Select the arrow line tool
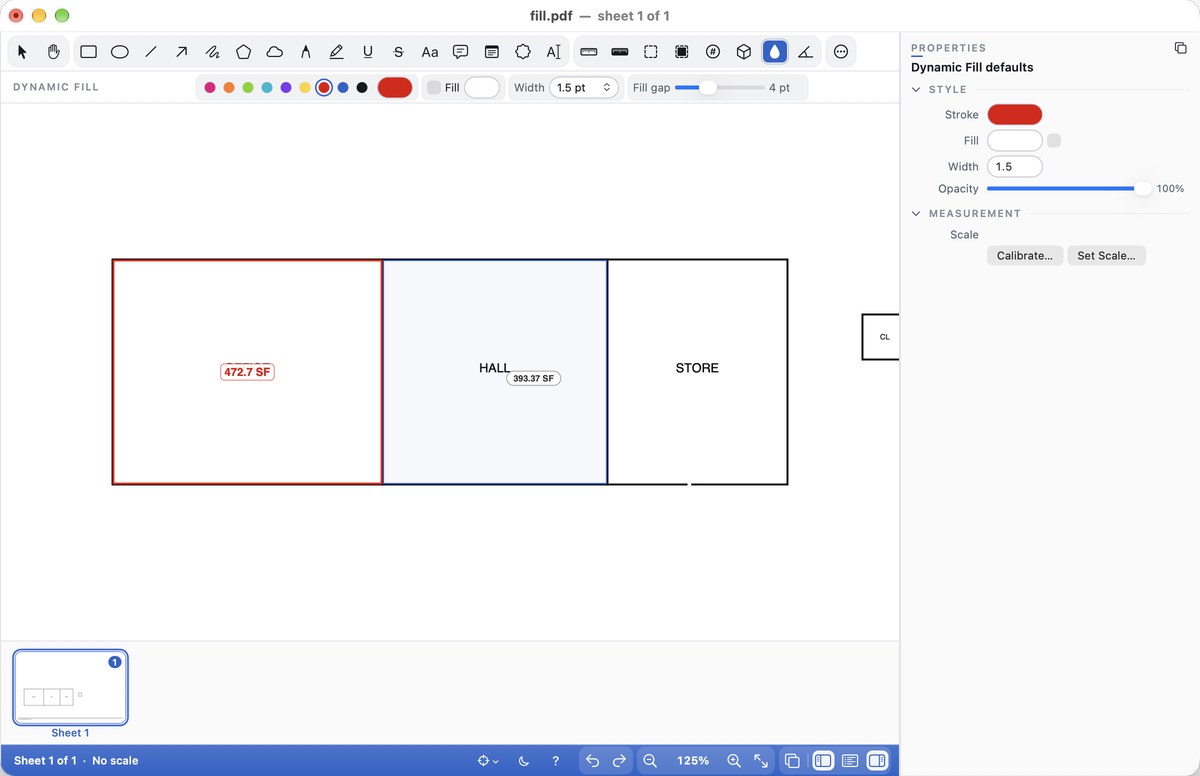Viewport: 1200px width, 776px height. pos(182,51)
